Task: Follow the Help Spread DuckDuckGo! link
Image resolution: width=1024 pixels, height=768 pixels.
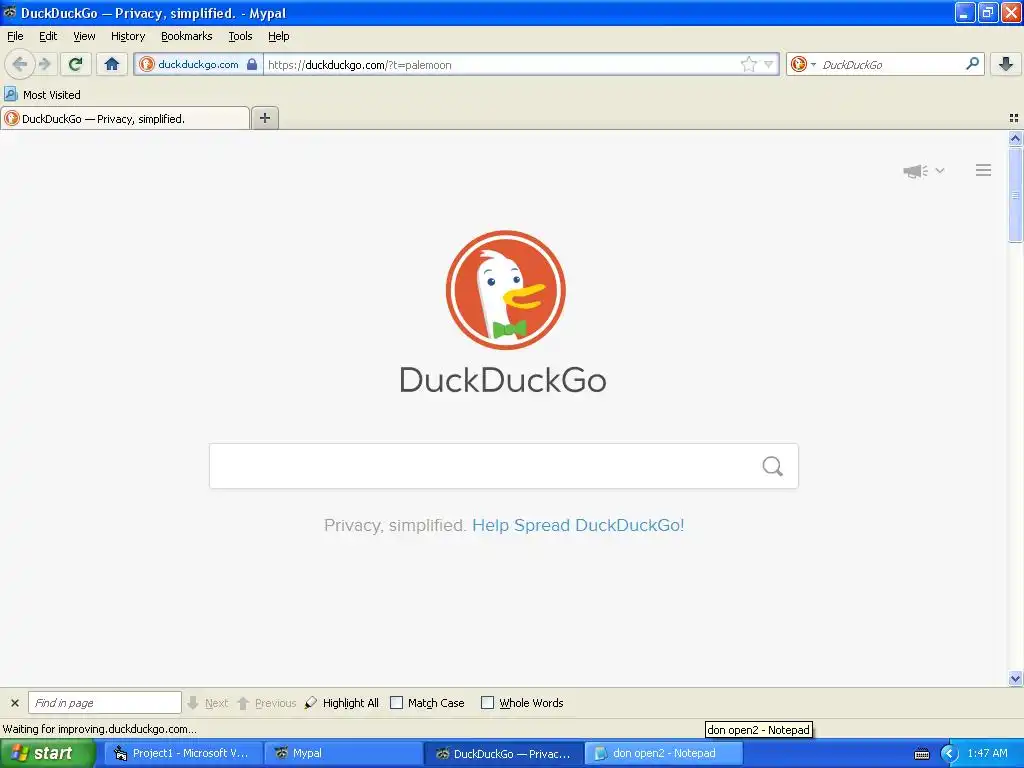Action: 578,525
